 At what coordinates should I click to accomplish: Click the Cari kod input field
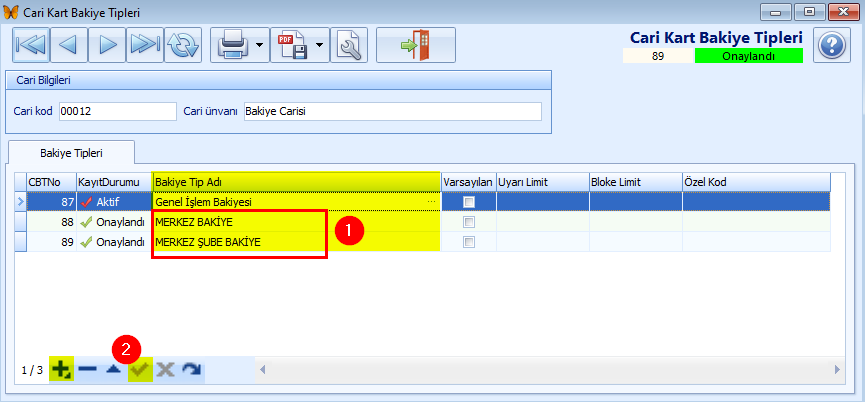point(117,111)
